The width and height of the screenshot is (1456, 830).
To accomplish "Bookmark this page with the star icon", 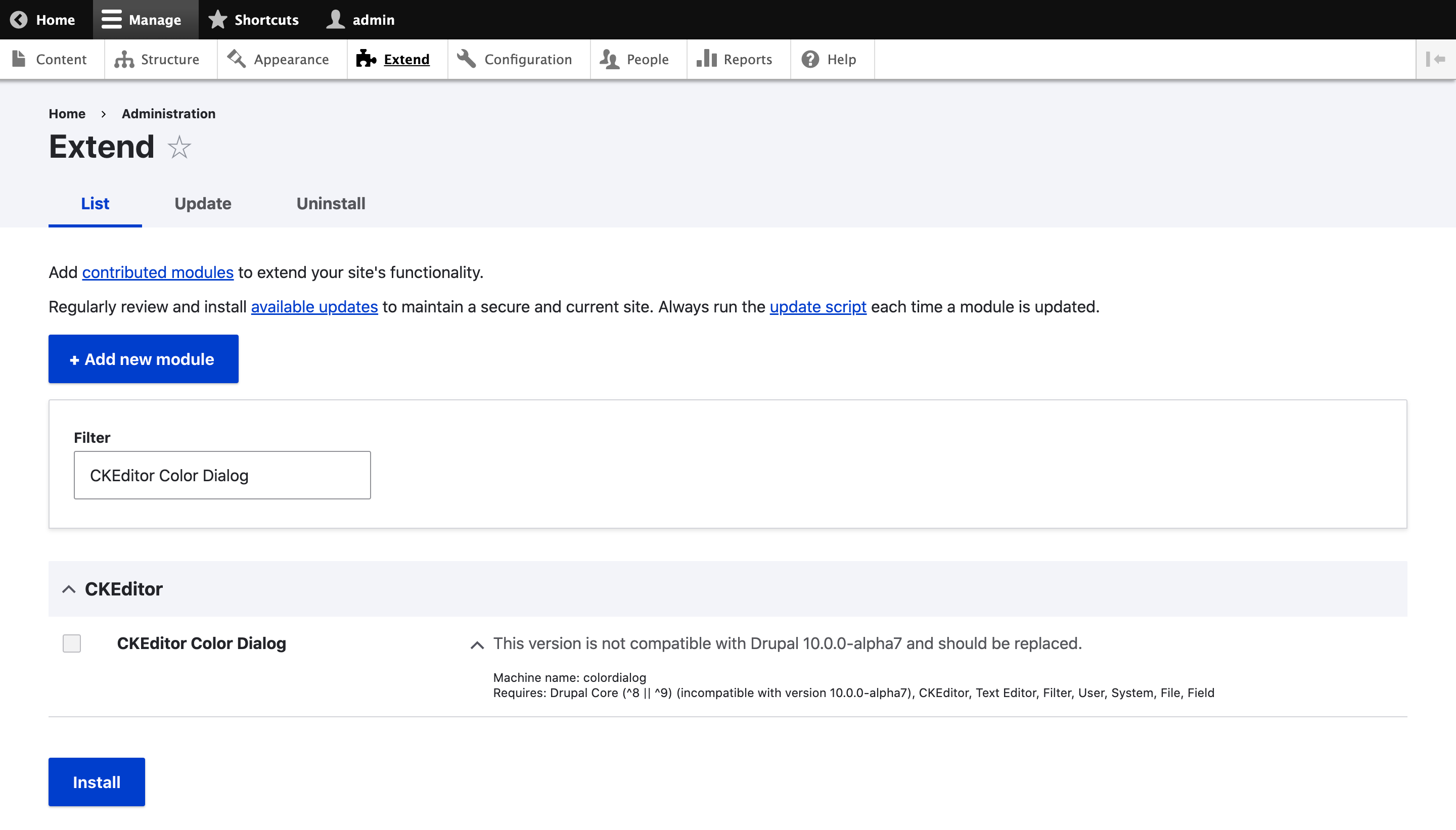I will point(178,147).
